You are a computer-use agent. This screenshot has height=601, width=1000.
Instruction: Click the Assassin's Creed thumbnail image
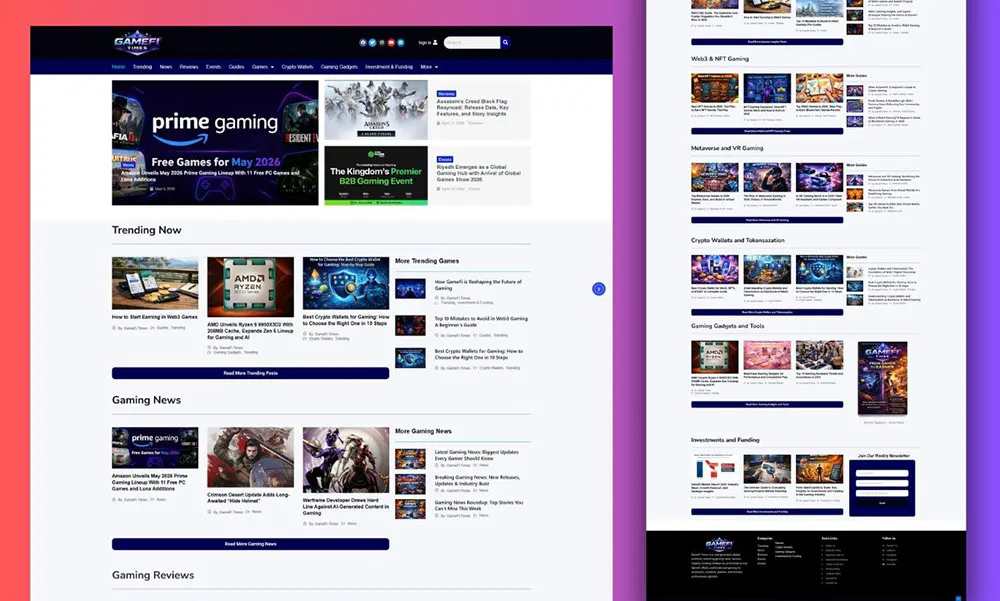376,110
